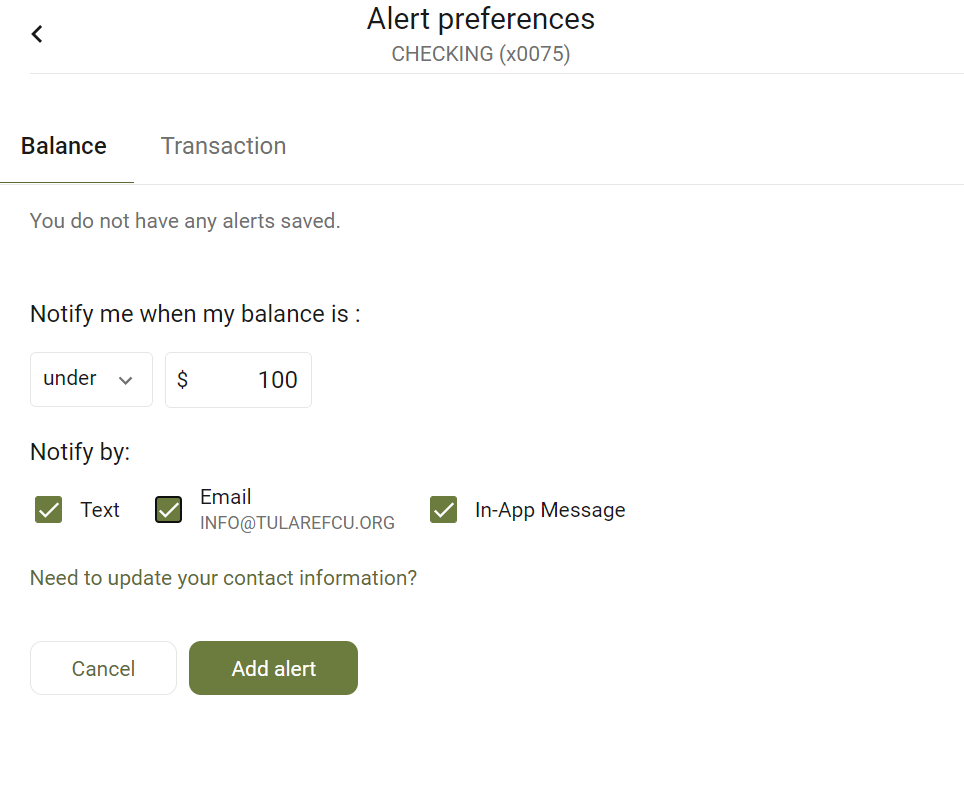Click the 'Text' checkbox label
Image resolution: width=964 pixels, height=811 pixels.
pyautogui.click(x=100, y=510)
